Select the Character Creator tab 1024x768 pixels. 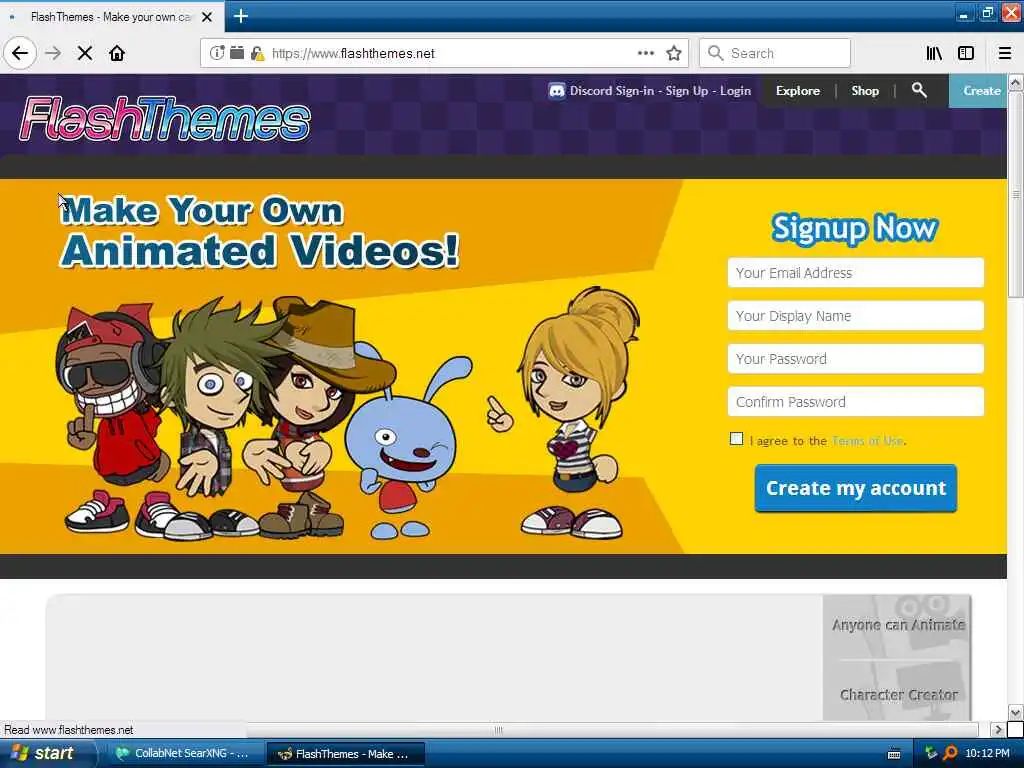(x=898, y=695)
